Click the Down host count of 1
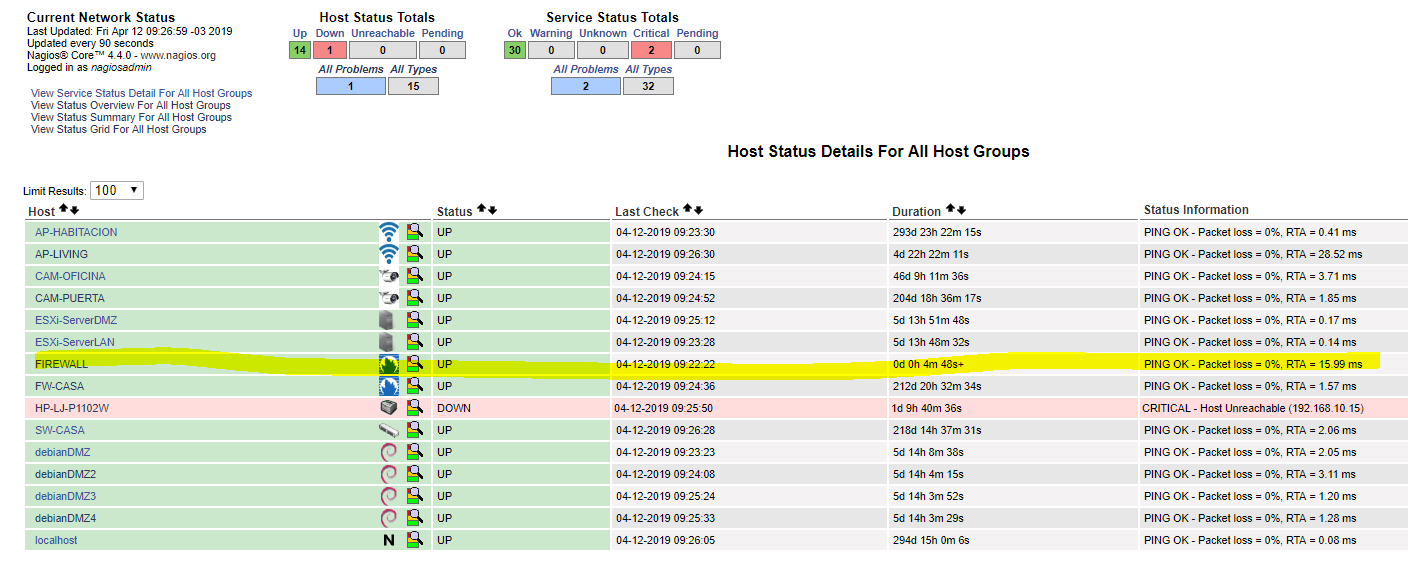1408x570 pixels. click(330, 50)
